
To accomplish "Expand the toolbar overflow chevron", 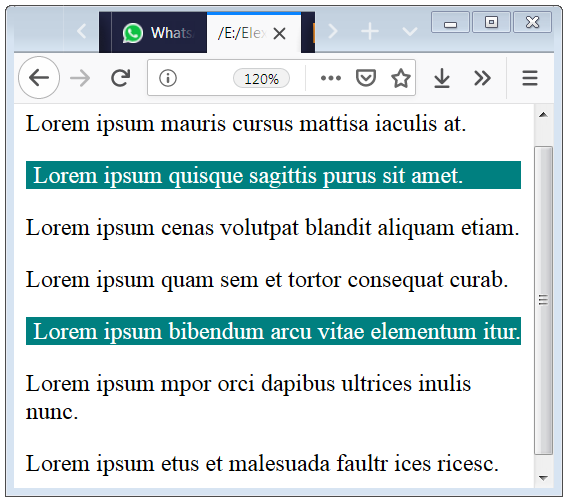I will 482,78.
